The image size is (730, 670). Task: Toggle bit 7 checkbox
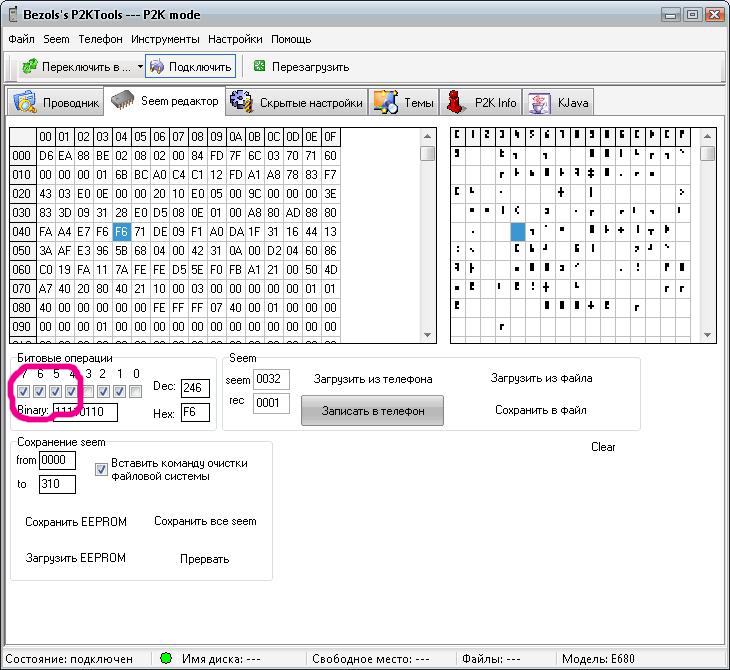click(23, 392)
